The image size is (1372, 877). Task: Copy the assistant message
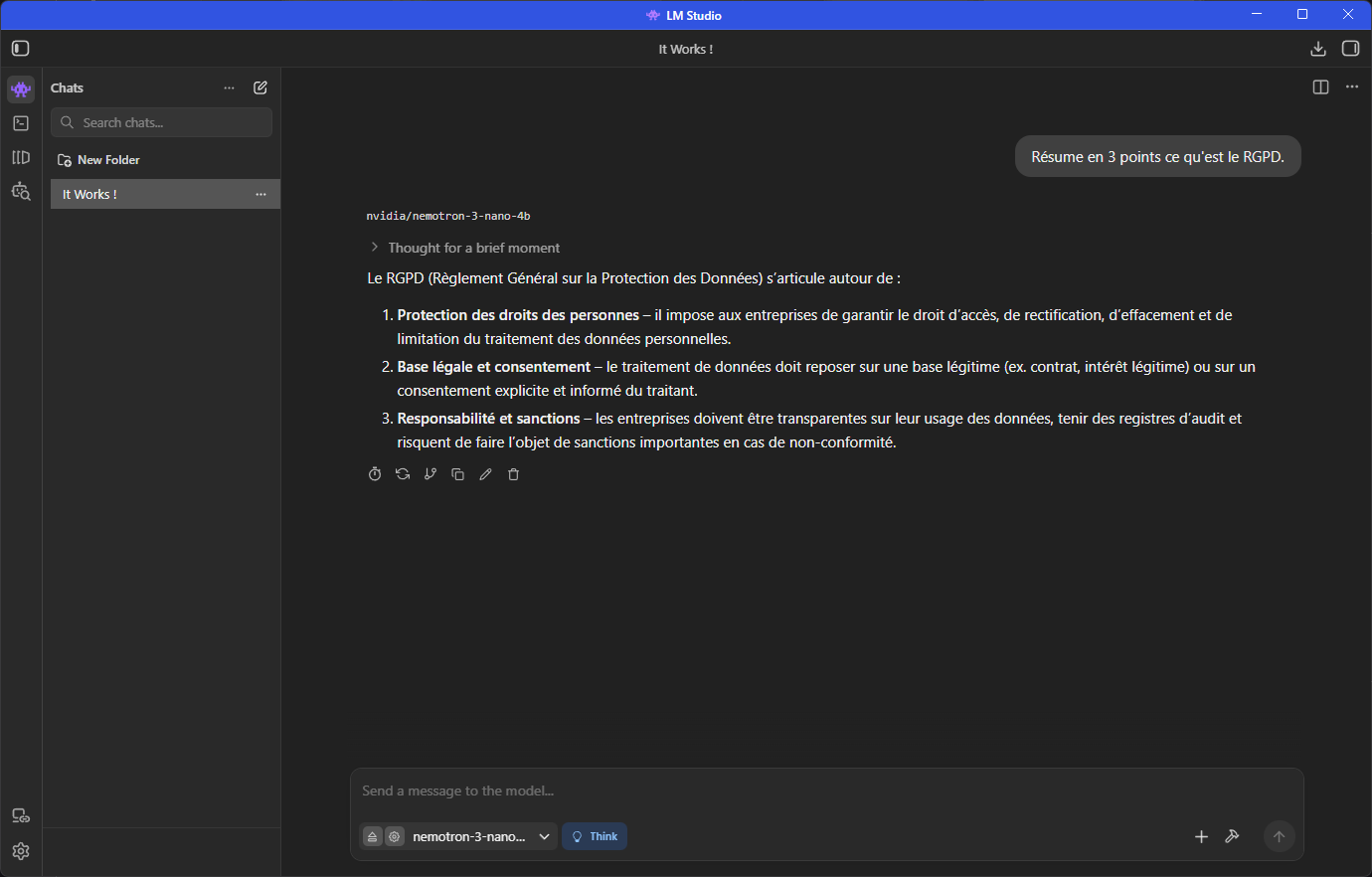pos(458,474)
